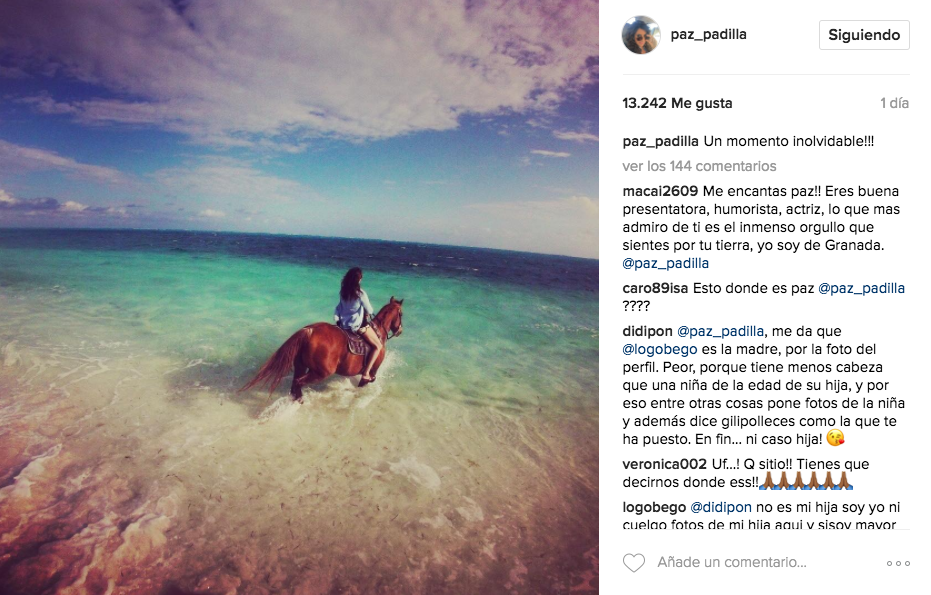
Task: Click the @didipon mention in logobego's comment
Action: pos(720,507)
